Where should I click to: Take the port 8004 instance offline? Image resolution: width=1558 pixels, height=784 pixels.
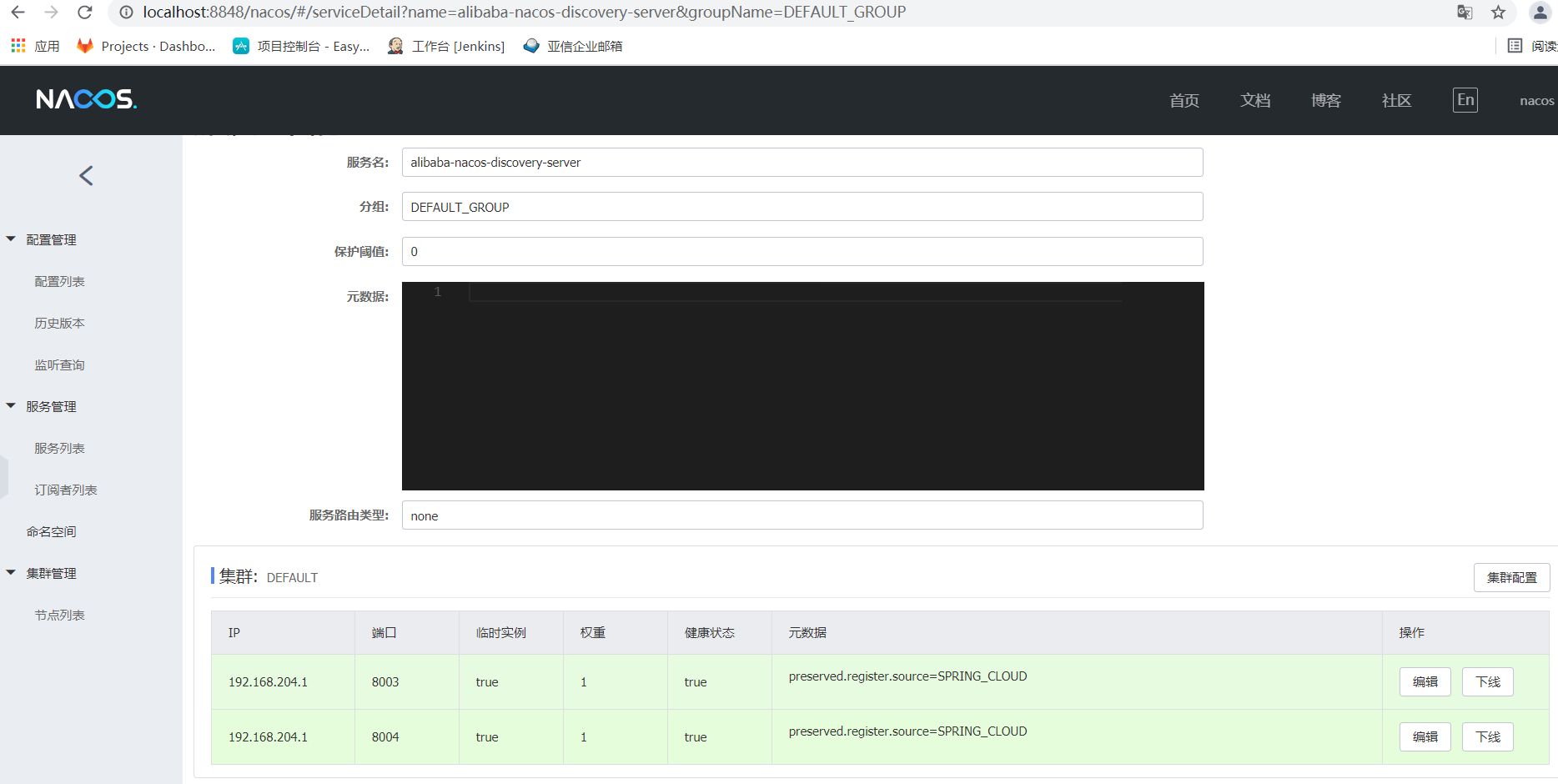click(1488, 736)
